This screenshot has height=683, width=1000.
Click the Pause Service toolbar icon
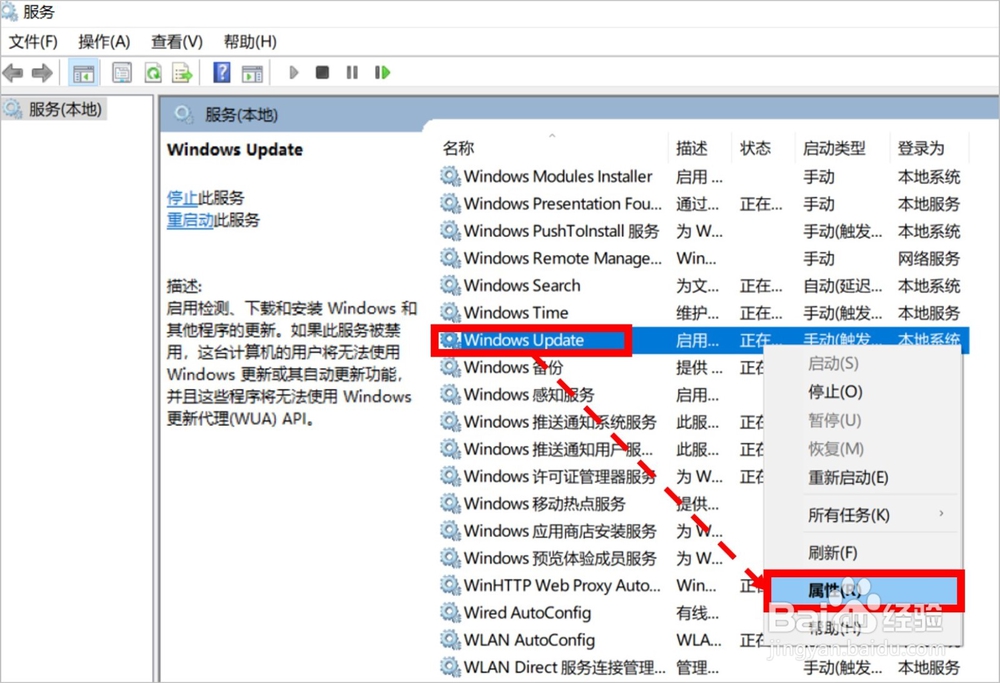352,73
